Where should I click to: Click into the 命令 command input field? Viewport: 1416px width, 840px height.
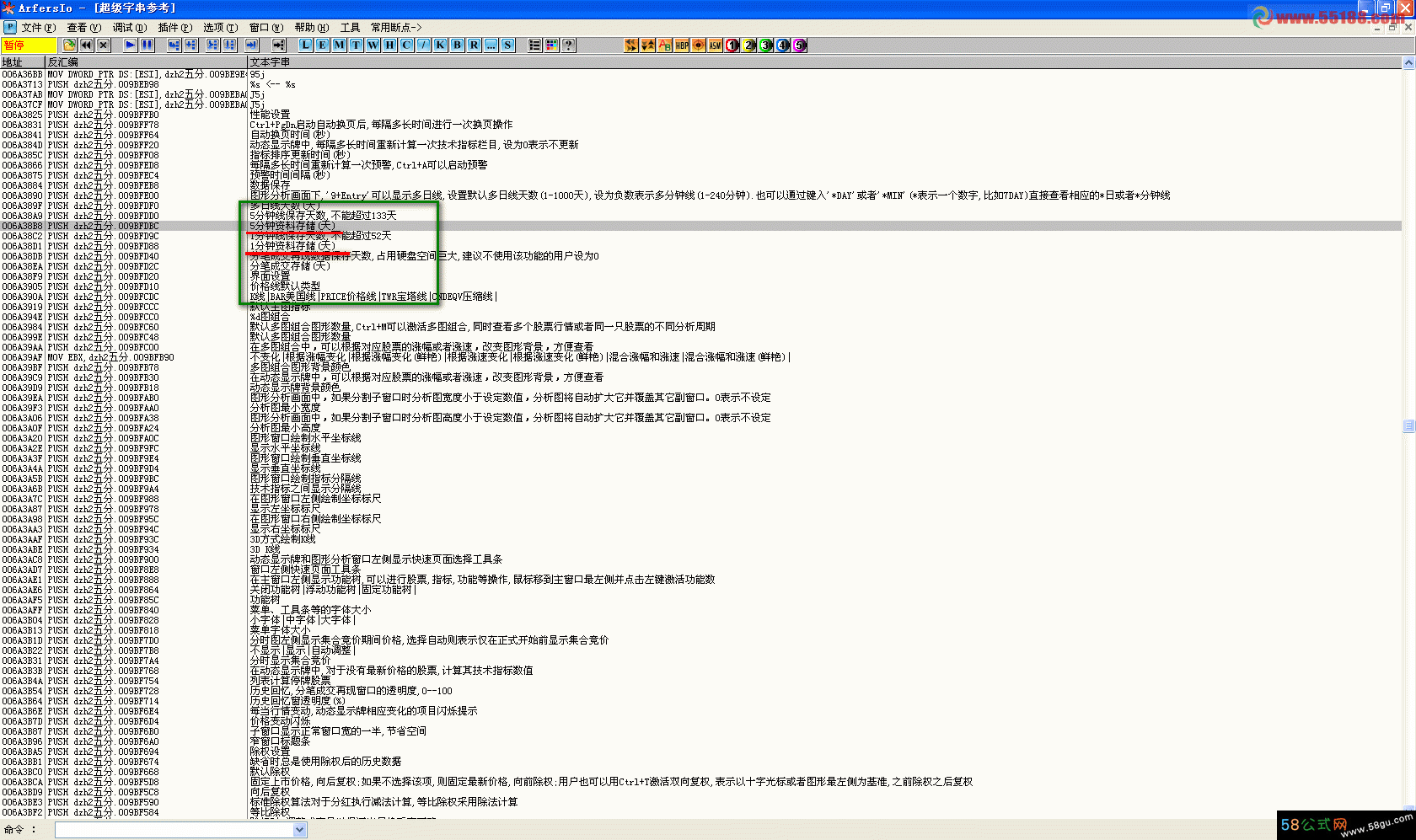tap(174, 830)
